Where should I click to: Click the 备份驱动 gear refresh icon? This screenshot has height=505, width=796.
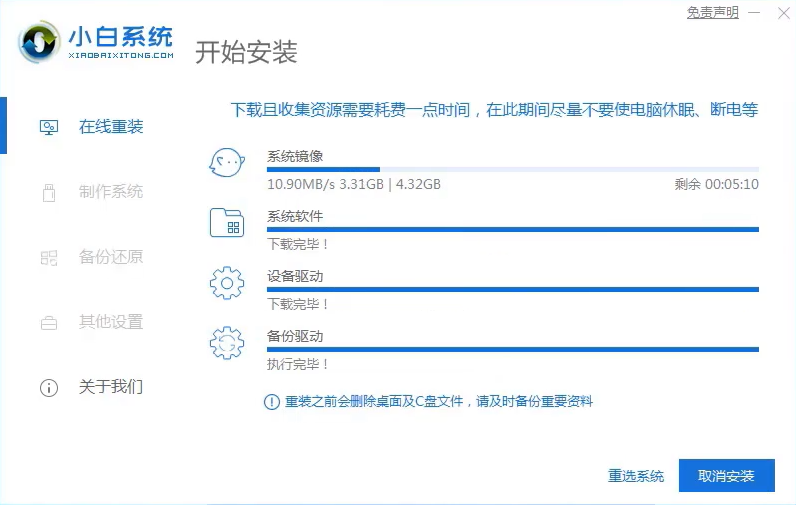[x=226, y=343]
